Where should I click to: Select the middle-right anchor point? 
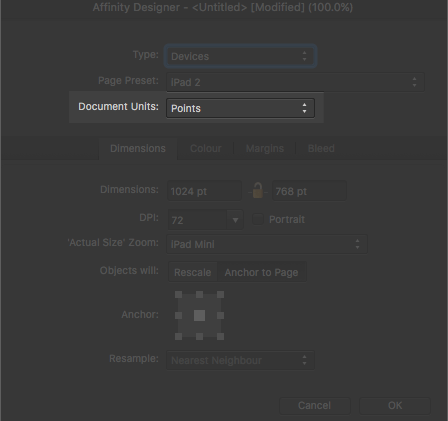tap(220, 315)
